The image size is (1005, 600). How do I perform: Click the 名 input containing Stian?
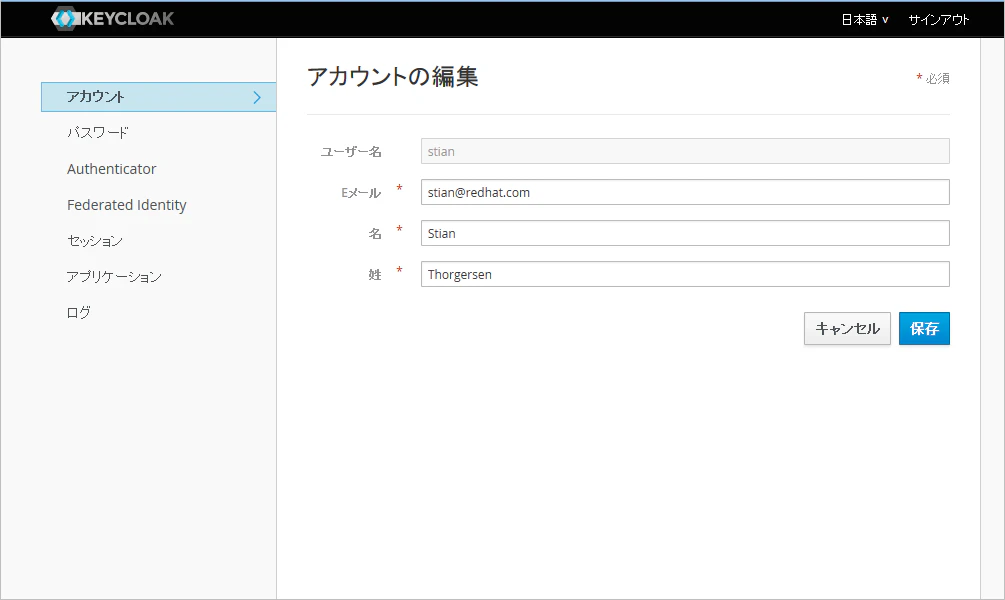pos(685,233)
